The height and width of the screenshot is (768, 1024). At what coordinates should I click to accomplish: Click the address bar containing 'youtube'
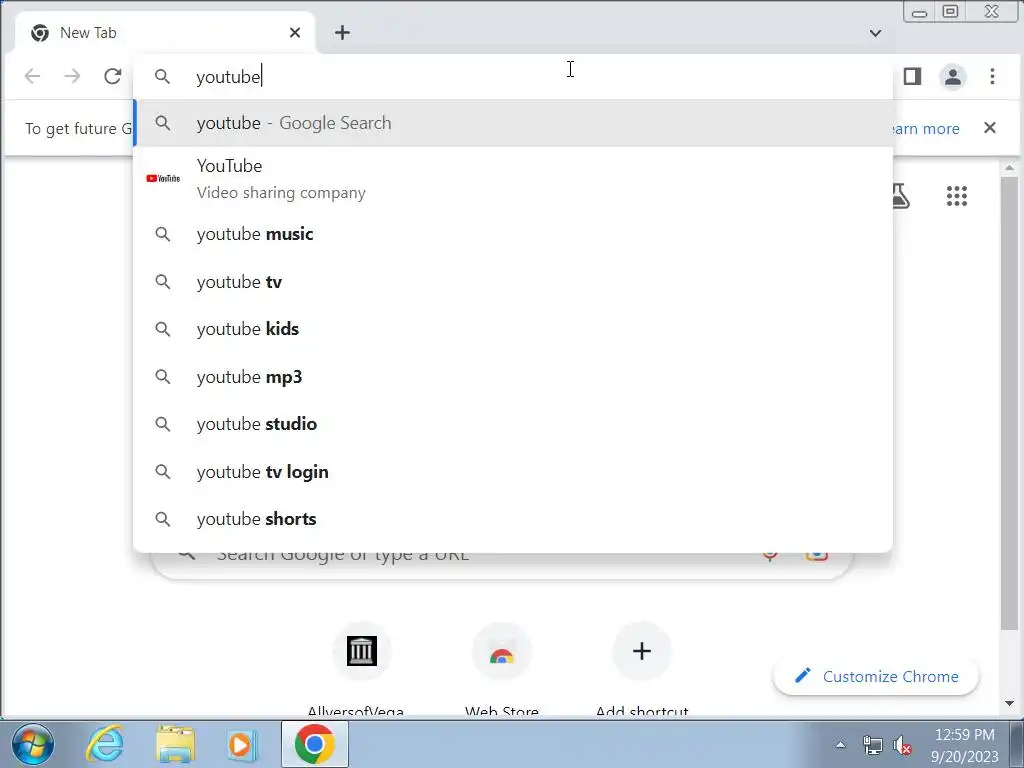click(513, 76)
